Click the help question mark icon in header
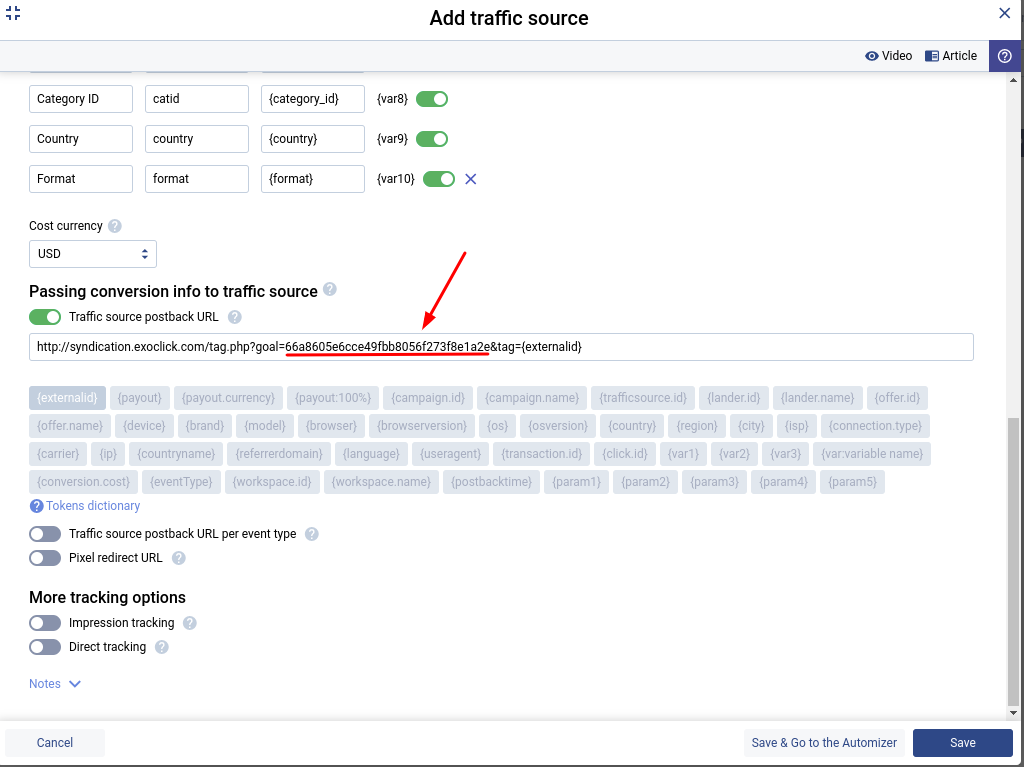Screen dimensions: 1024x767 1005,56
